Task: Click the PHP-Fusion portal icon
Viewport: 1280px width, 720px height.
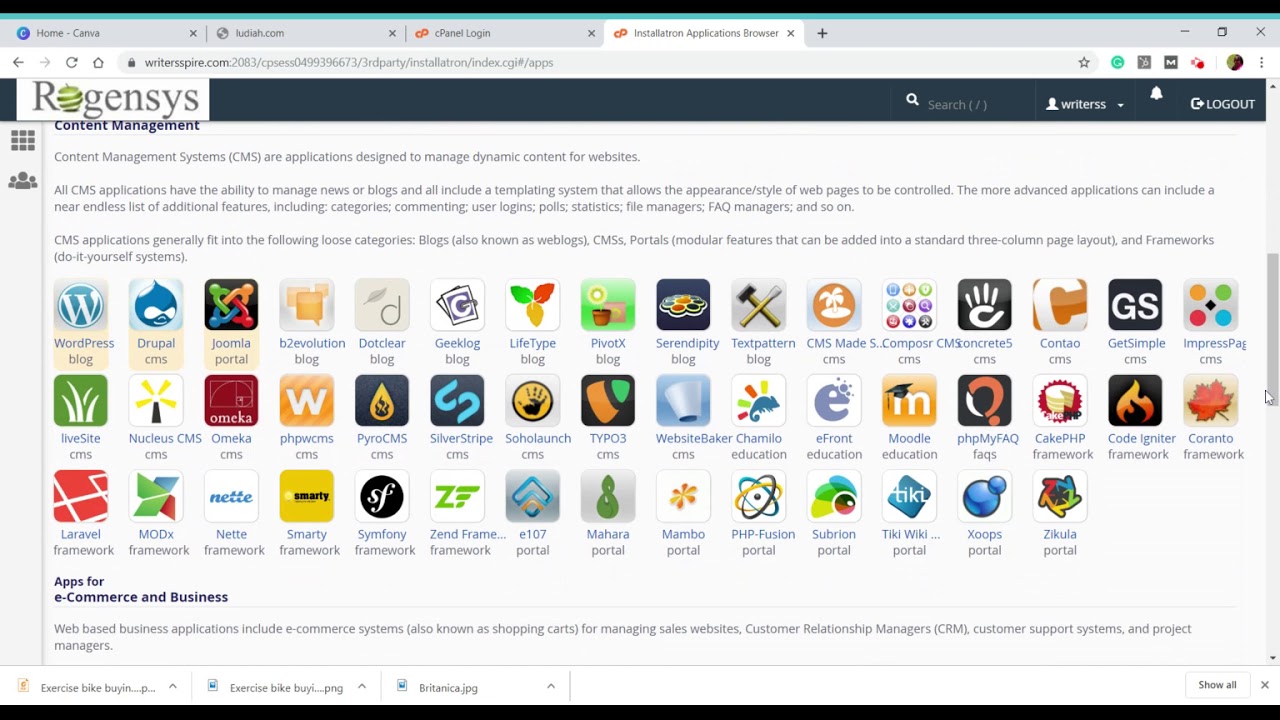Action: tap(759, 497)
